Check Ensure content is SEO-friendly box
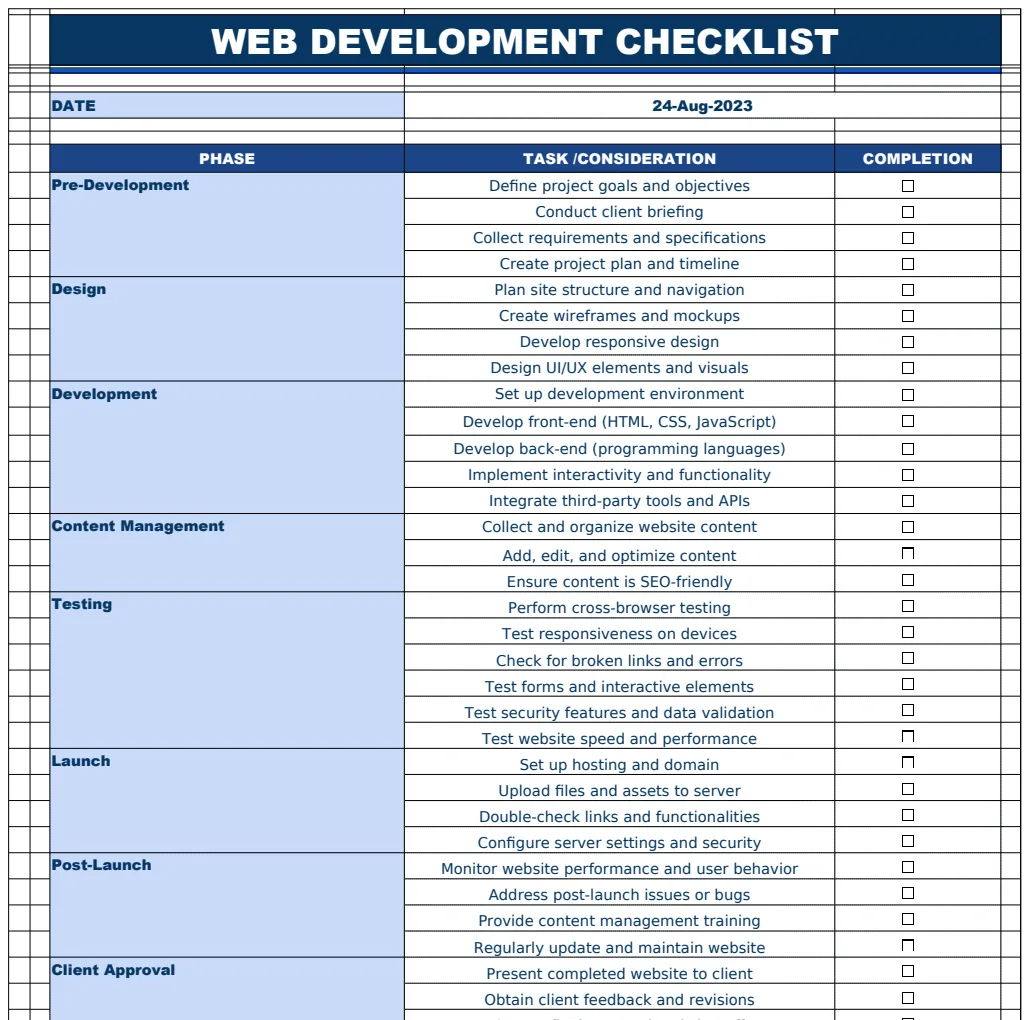The width and height of the screenshot is (1030, 1020). coord(908,580)
